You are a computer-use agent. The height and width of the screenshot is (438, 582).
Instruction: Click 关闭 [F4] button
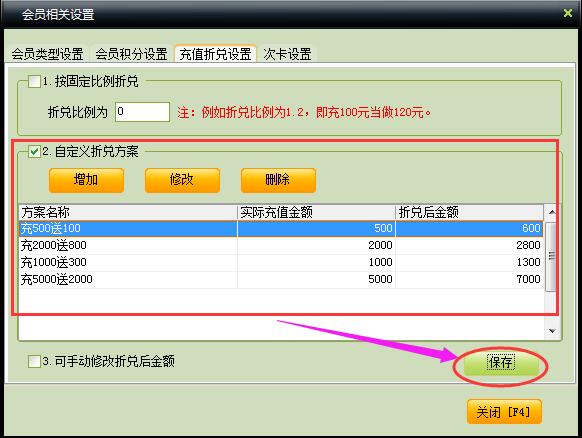point(504,412)
